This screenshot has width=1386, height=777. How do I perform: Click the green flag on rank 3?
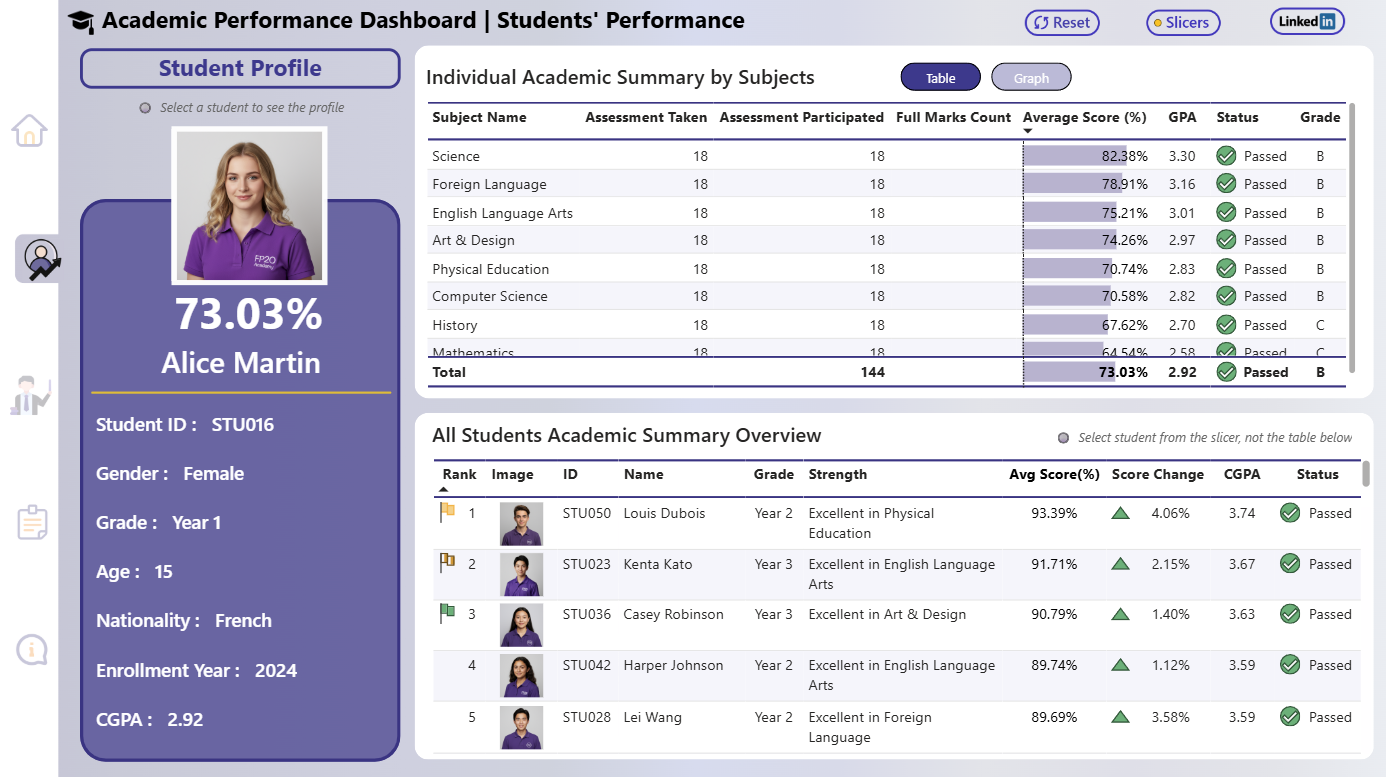(448, 613)
